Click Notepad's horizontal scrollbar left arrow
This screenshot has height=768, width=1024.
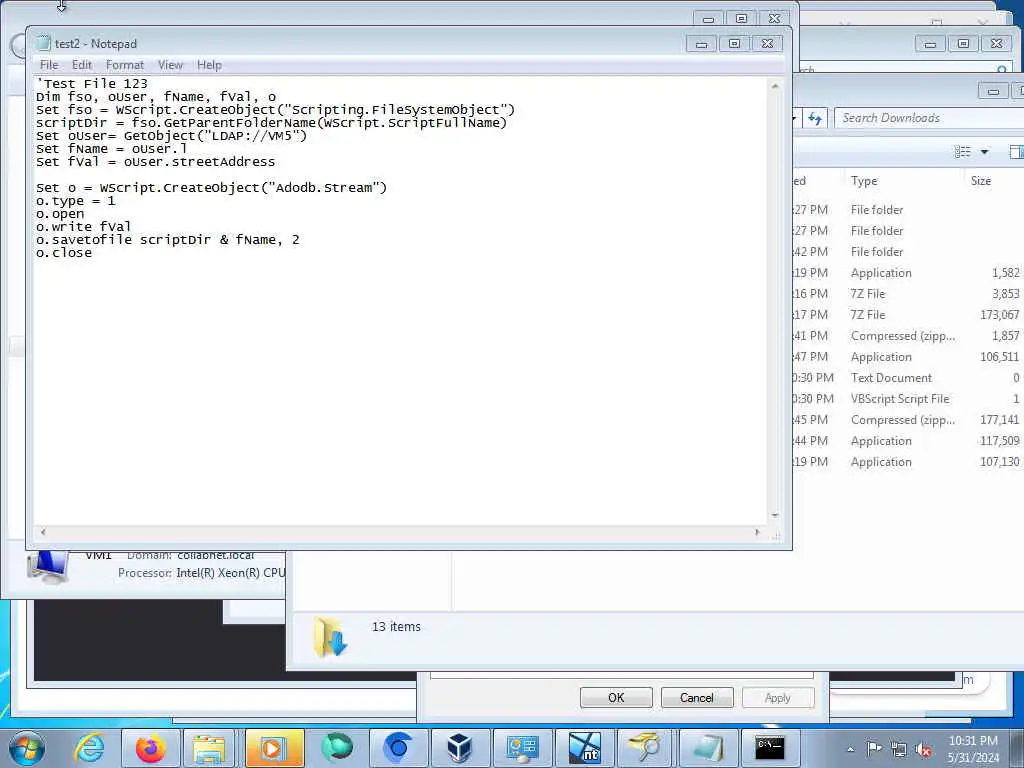coord(43,532)
